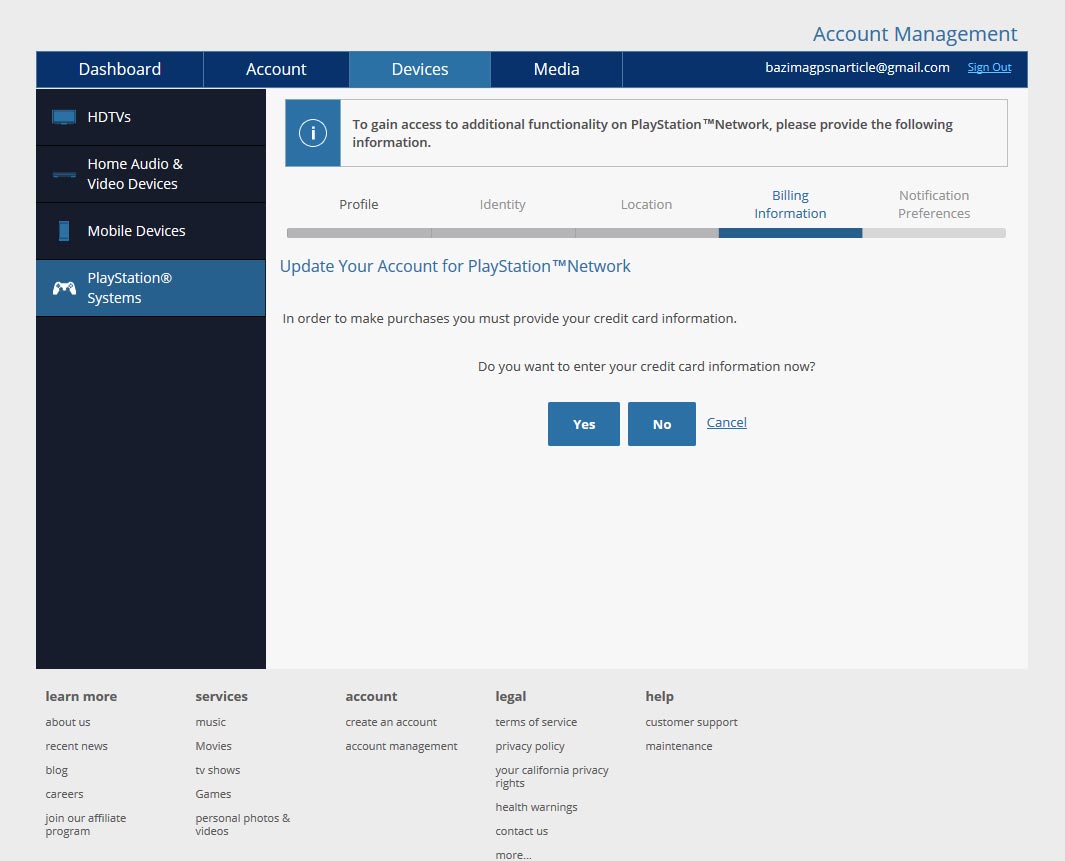This screenshot has width=1065, height=861.
Task: Select the Devices tab
Action: click(x=420, y=69)
